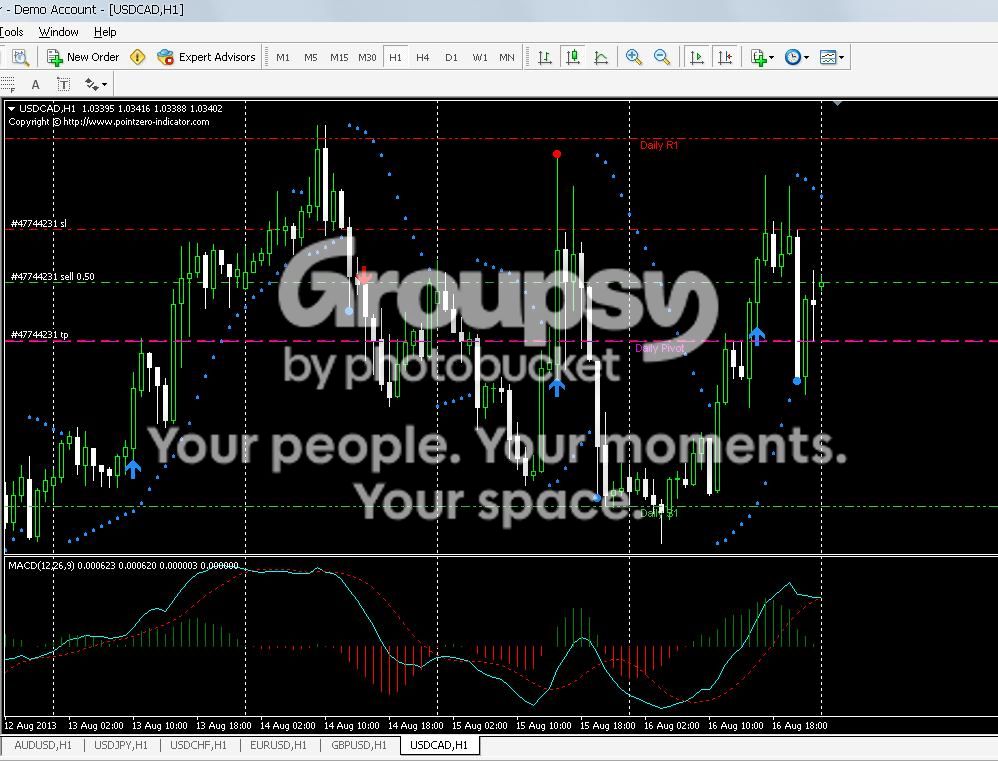
Task: Switch chart to bar chart style
Action: click(x=545, y=57)
